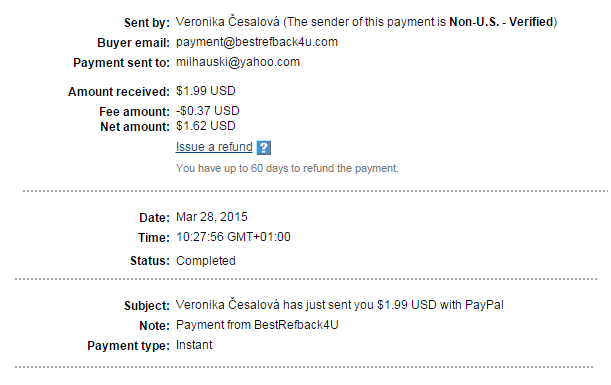Click the $1.99 USD amount received value
This screenshot has height=385, width=611.
tap(206, 91)
